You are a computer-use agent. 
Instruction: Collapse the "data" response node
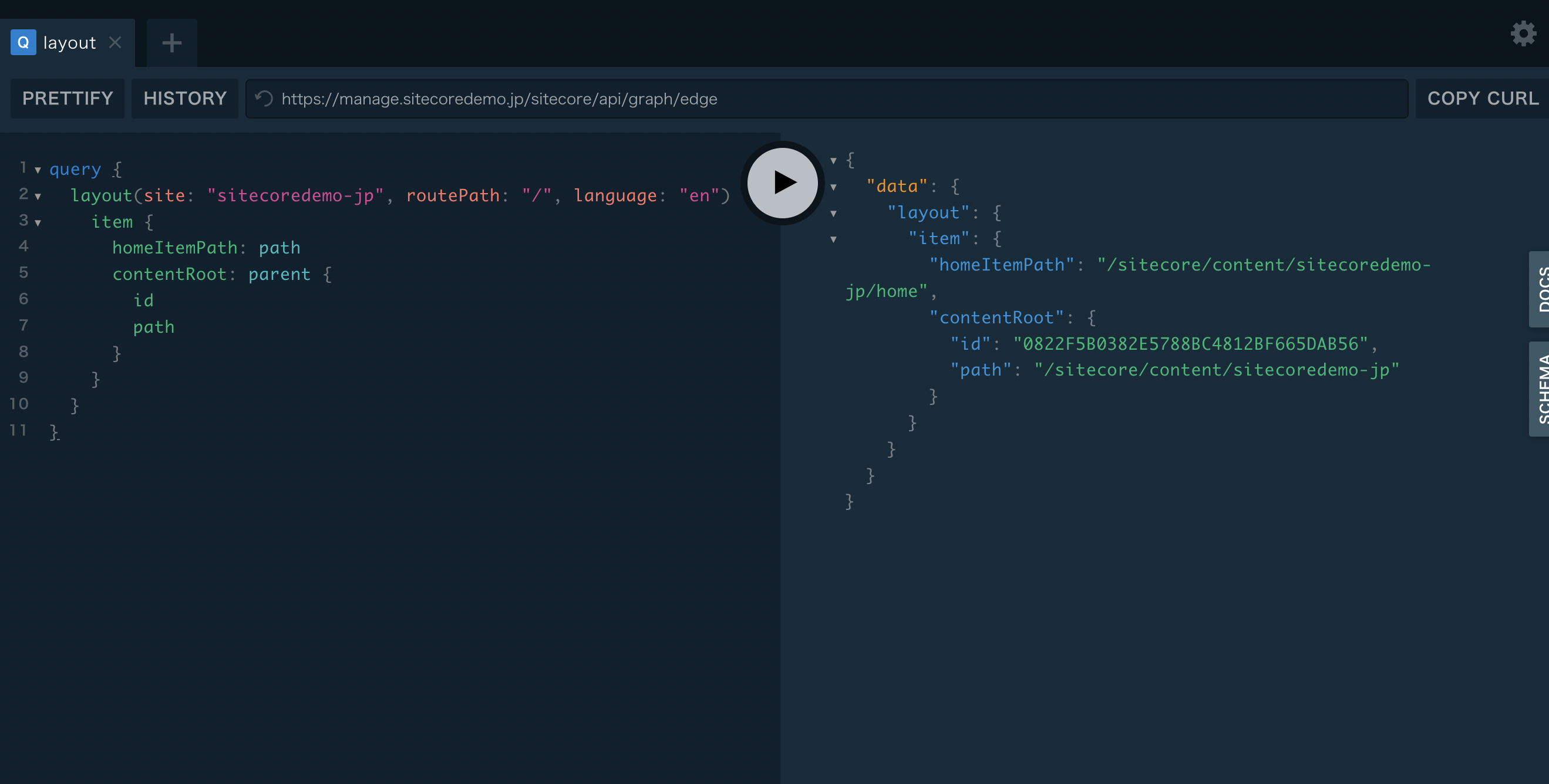point(833,187)
